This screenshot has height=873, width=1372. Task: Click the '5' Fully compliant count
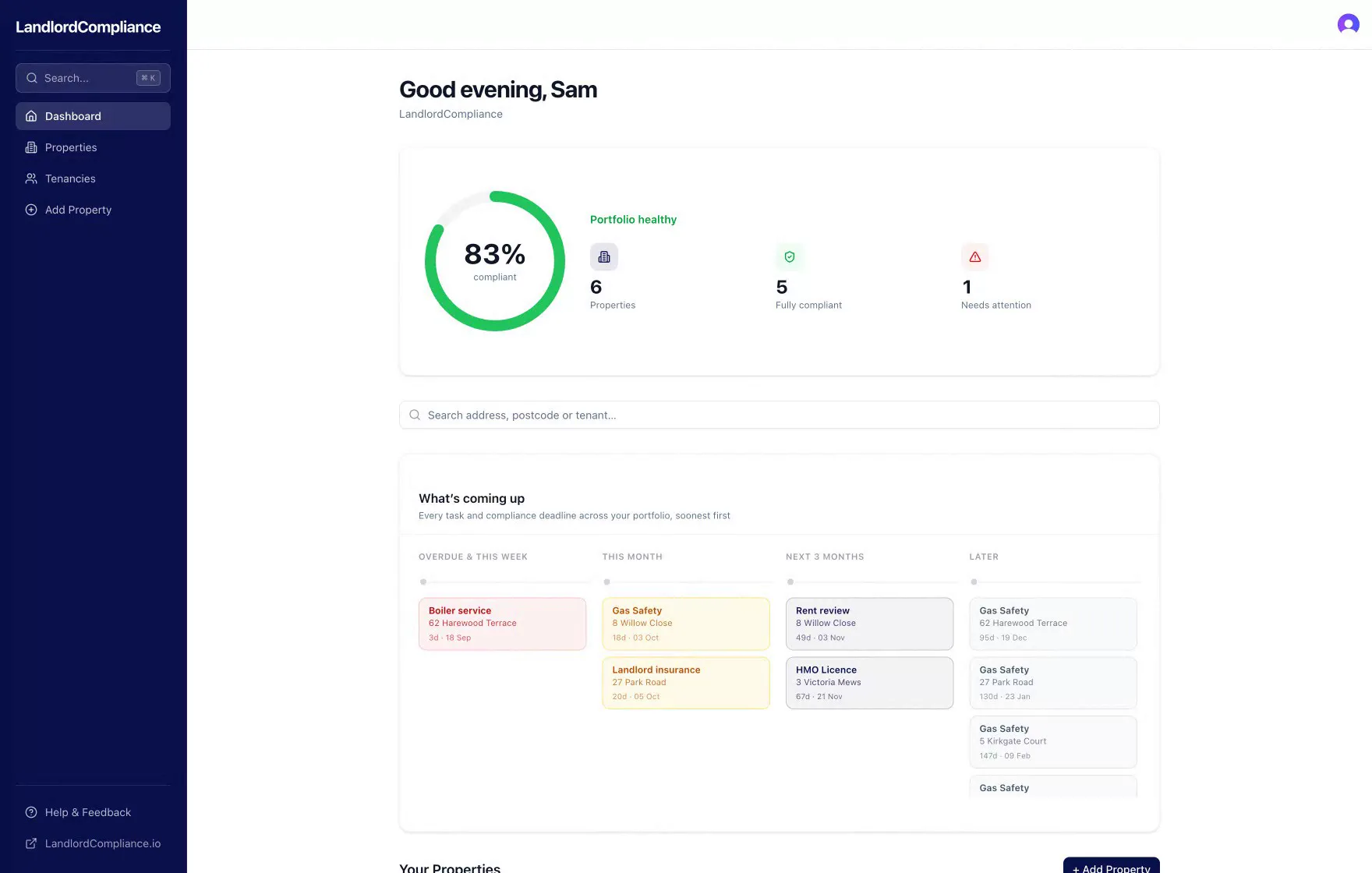point(782,287)
